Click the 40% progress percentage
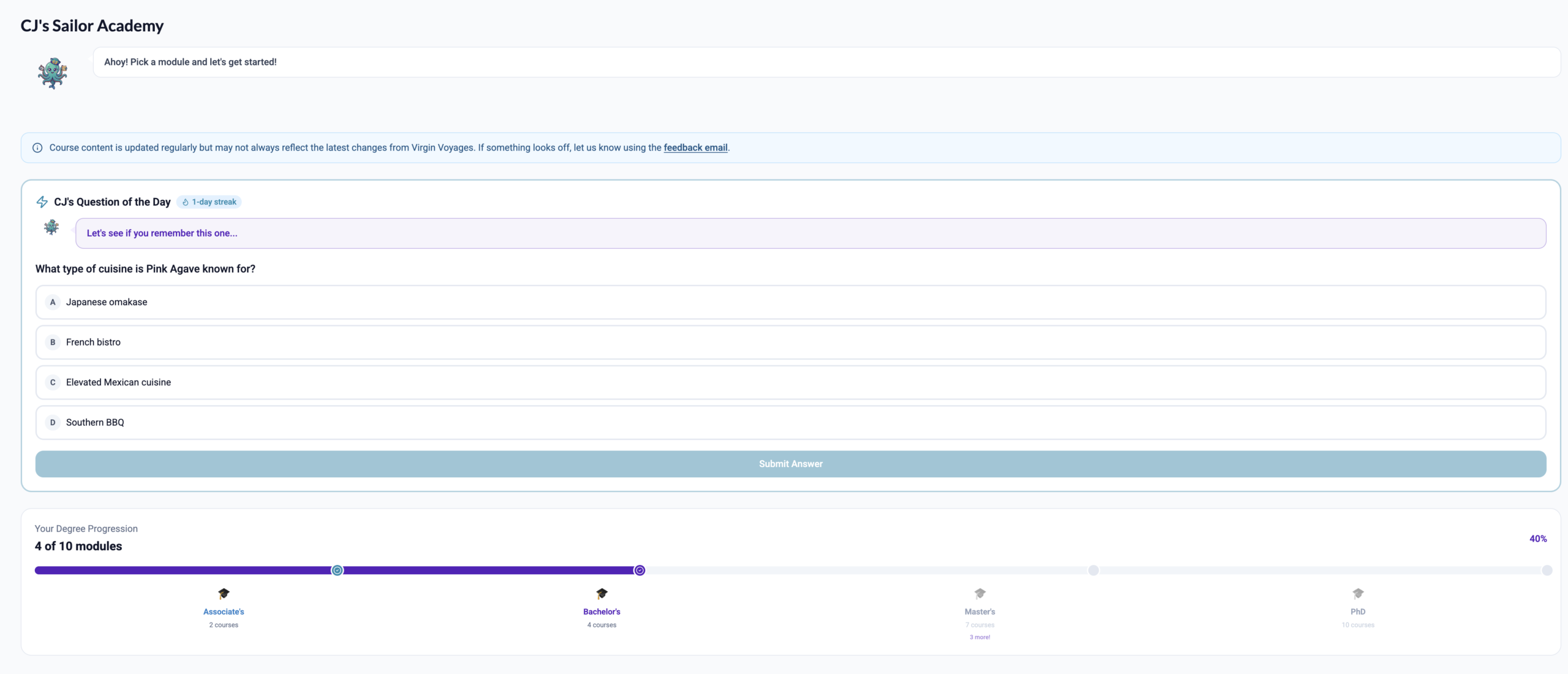This screenshot has height=674, width=1568. click(1538, 539)
